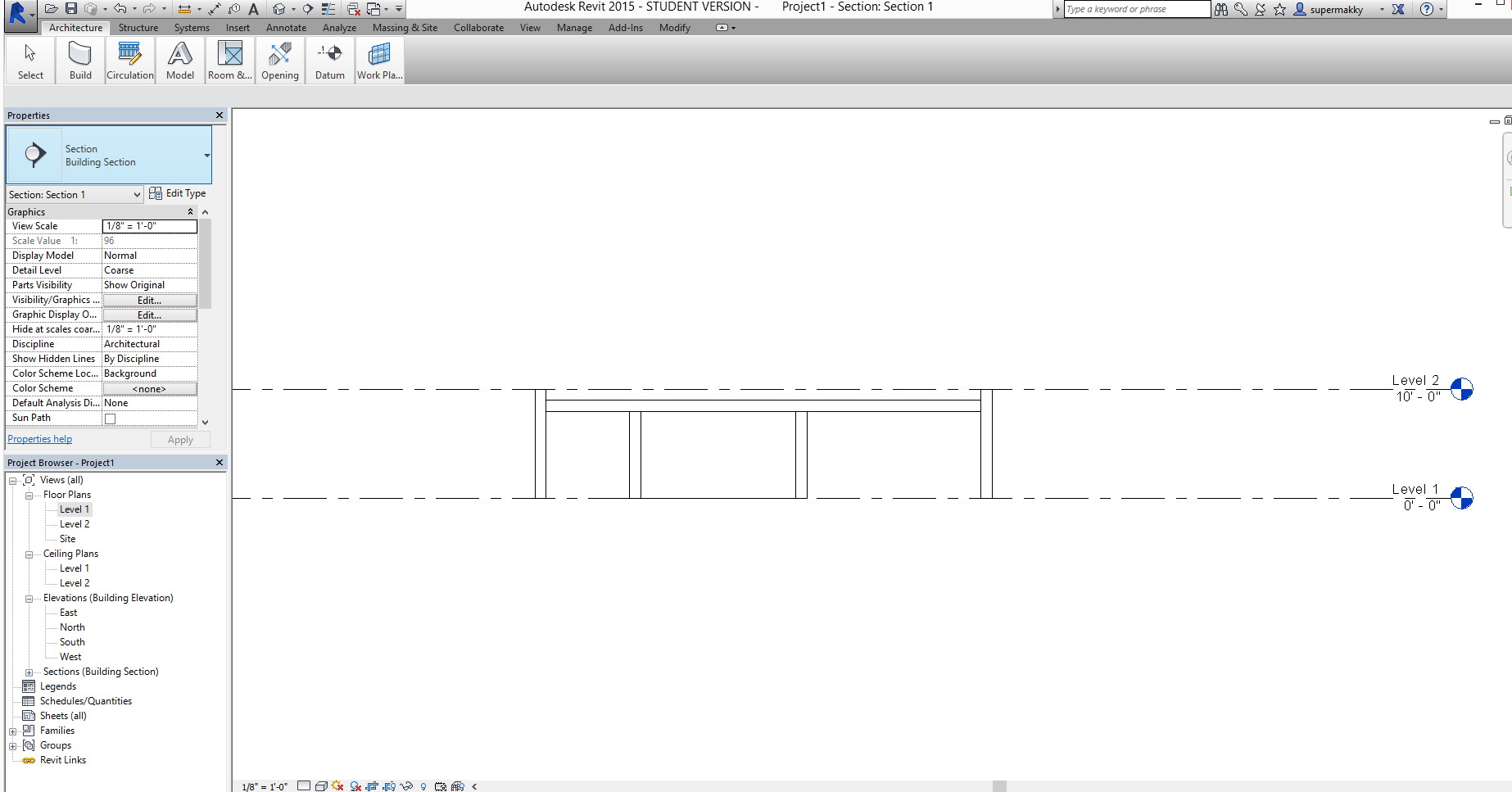Open the Default 3D View house icon
This screenshot has height=792, width=1512.
[x=278, y=9]
